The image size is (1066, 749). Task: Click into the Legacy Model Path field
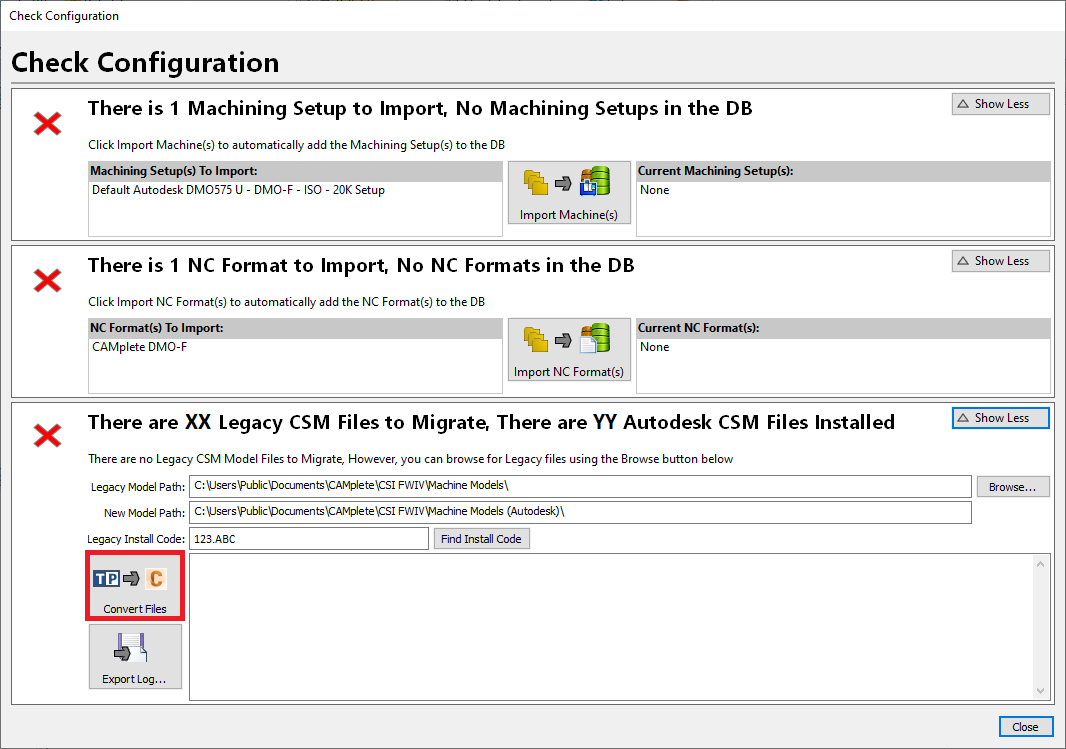[x=580, y=486]
